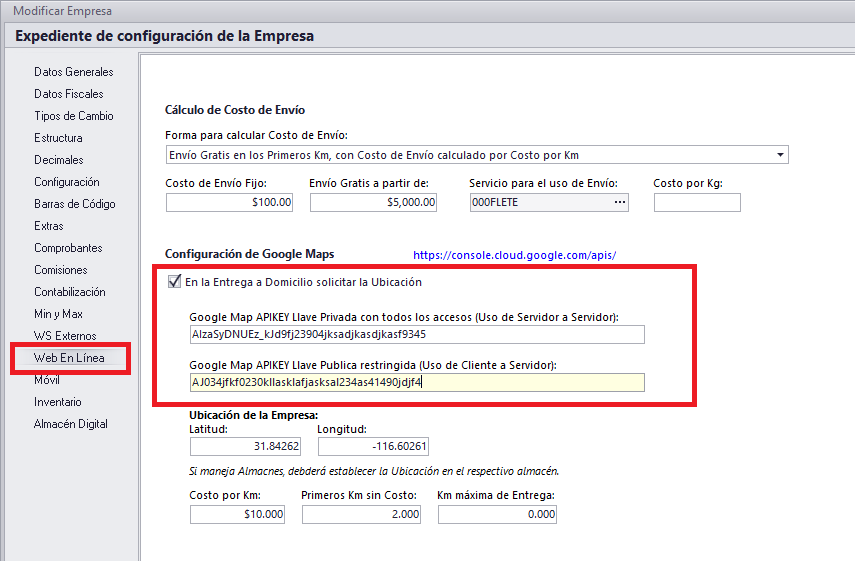The image size is (855, 561).
Task: Click the Google Map public API key field
Action: [416, 382]
